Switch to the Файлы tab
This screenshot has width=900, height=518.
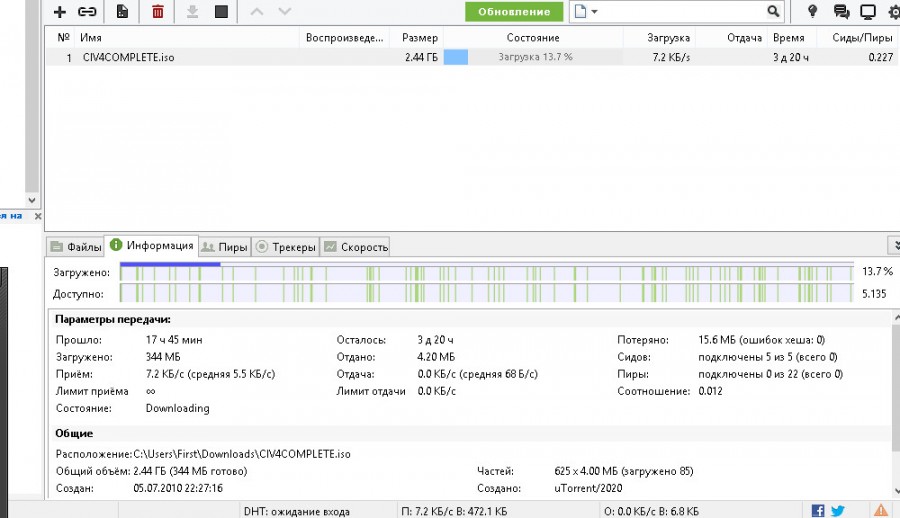pyautogui.click(x=76, y=247)
